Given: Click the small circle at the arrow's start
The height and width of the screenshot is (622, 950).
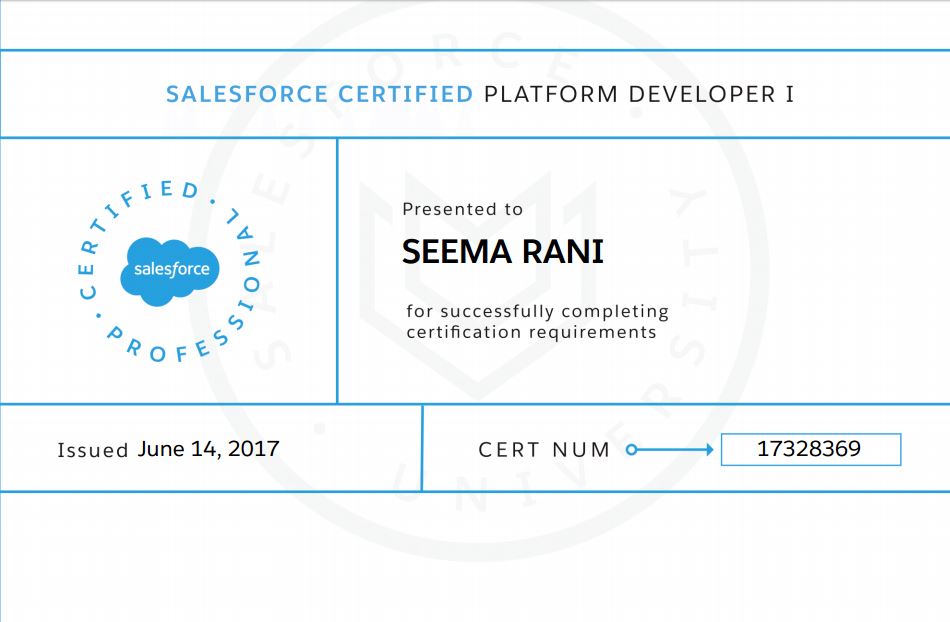Looking at the screenshot, I should [x=631, y=450].
